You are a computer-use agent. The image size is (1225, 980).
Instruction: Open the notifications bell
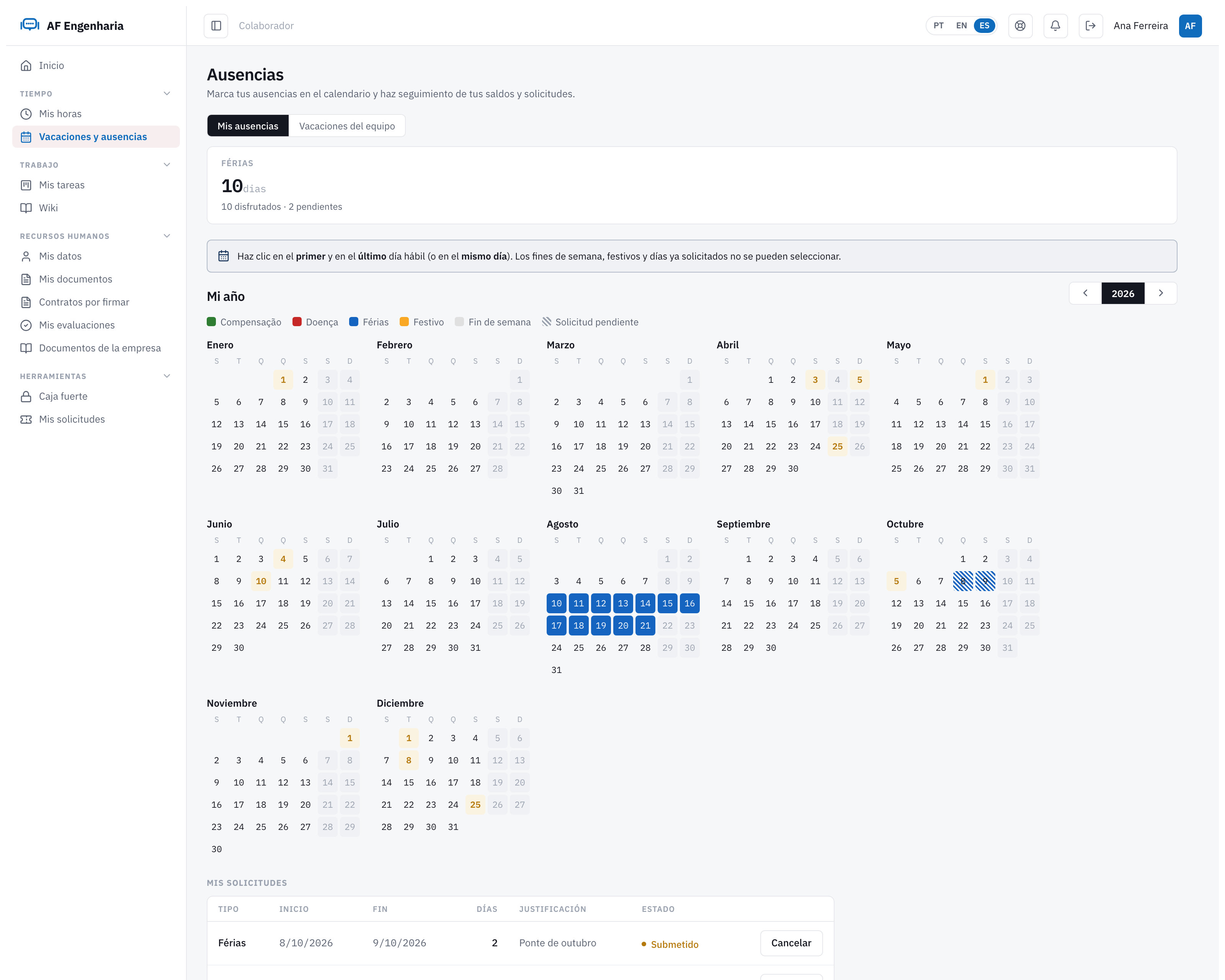(1056, 26)
